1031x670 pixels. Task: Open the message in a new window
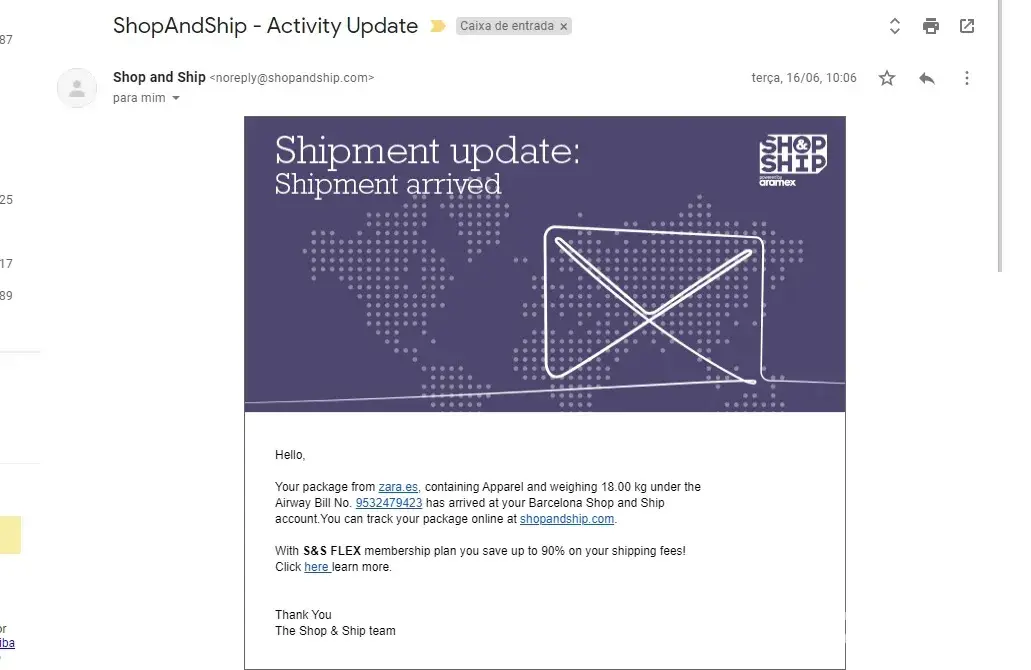(967, 27)
